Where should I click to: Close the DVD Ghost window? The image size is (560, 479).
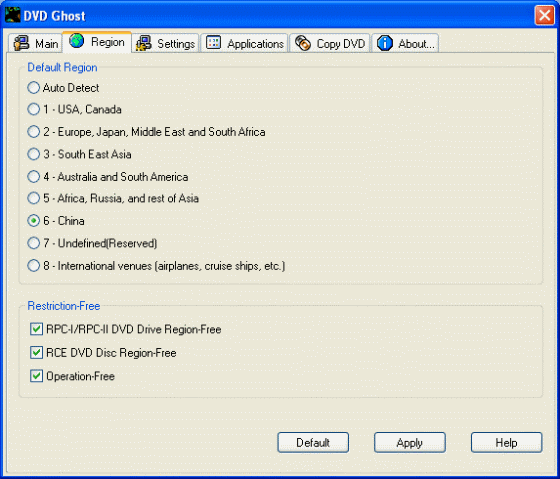(544, 15)
